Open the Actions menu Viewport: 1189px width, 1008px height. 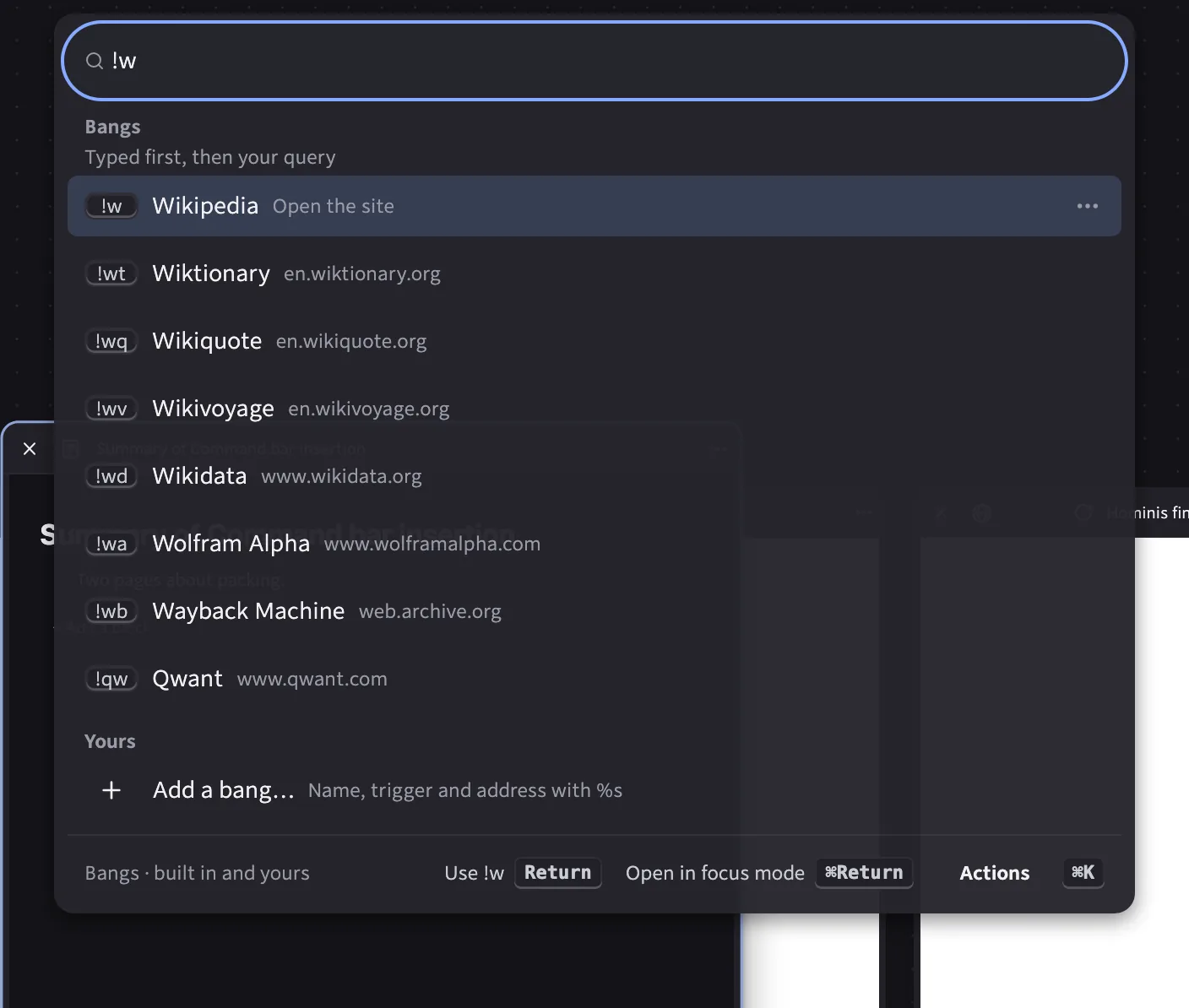pos(994,873)
